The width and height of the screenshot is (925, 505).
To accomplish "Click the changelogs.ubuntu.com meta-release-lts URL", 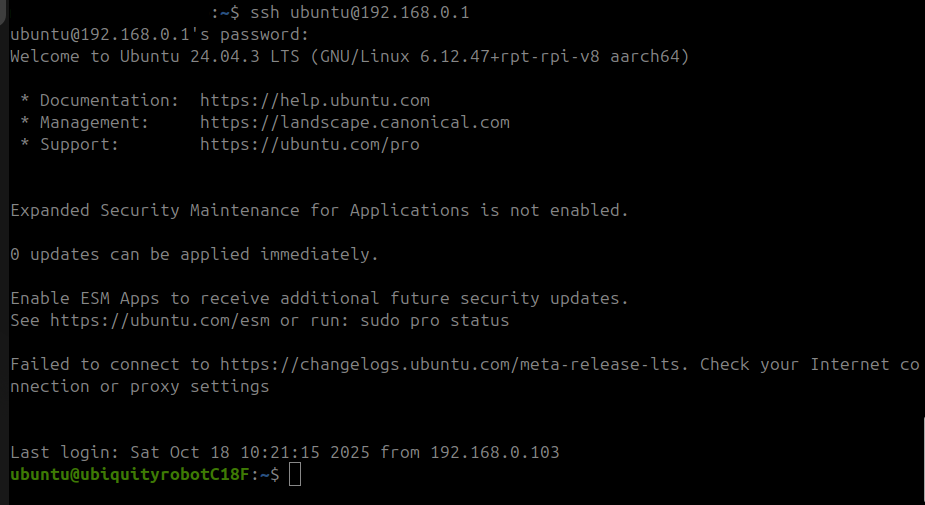I will (454, 364).
